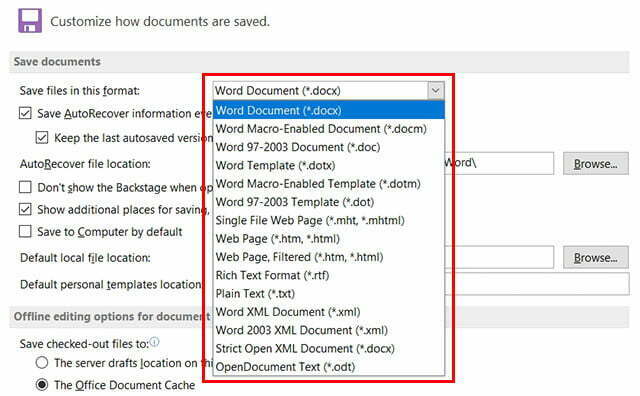This screenshot has height=396, width=640.
Task: Collapse the file format dropdown arrow
Action: point(436,90)
